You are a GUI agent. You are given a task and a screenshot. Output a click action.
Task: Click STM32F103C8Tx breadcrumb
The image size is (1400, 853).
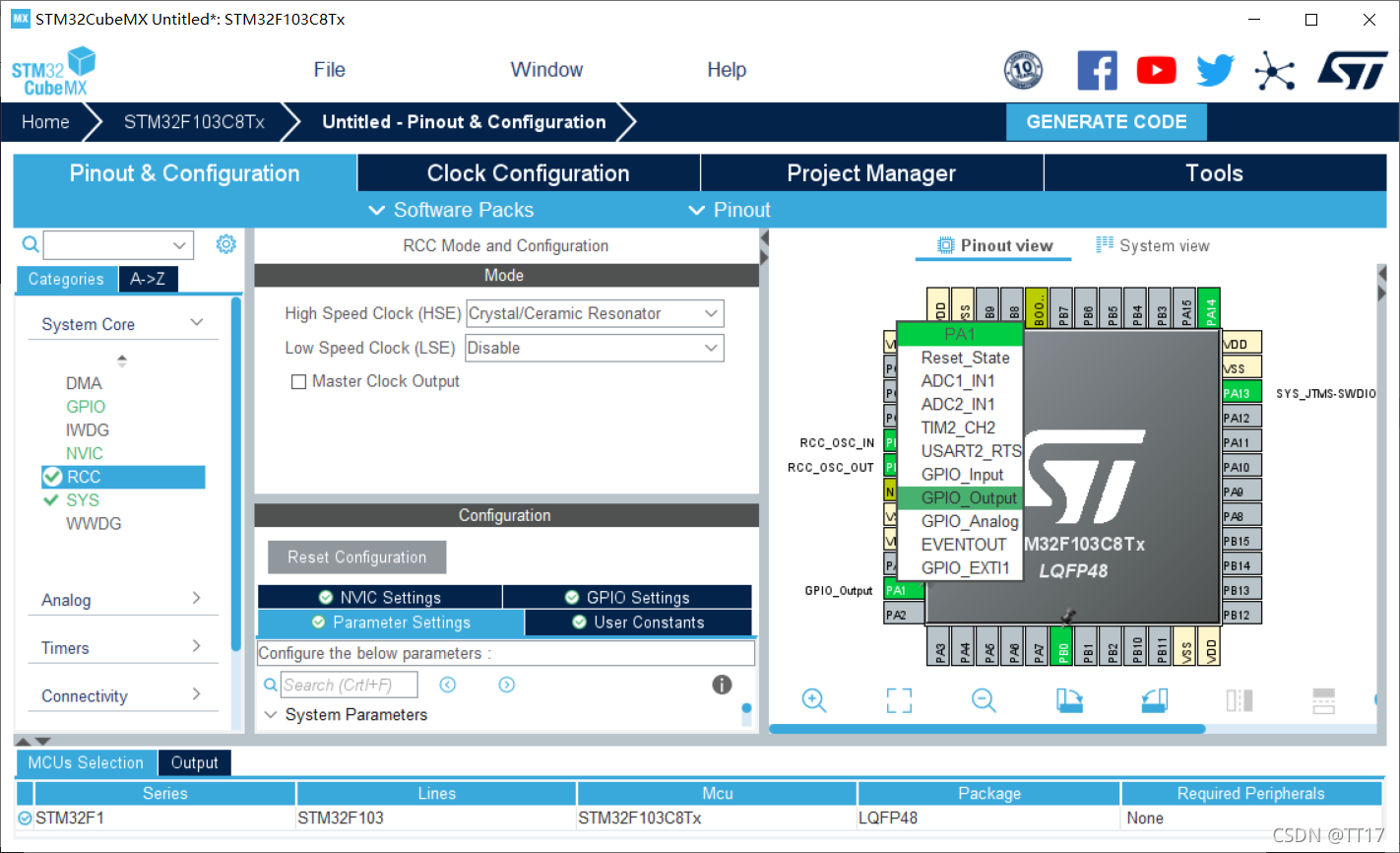tap(194, 122)
